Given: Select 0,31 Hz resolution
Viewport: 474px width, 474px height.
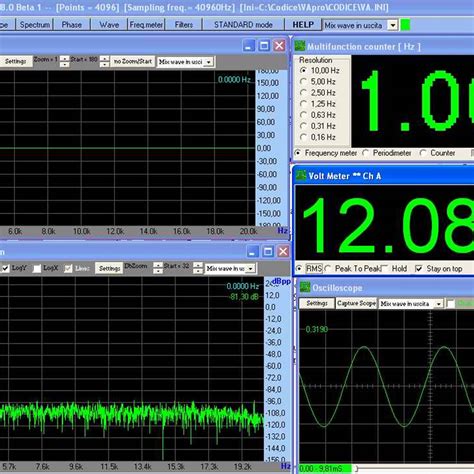Looking at the screenshot, I should pyautogui.click(x=303, y=126).
